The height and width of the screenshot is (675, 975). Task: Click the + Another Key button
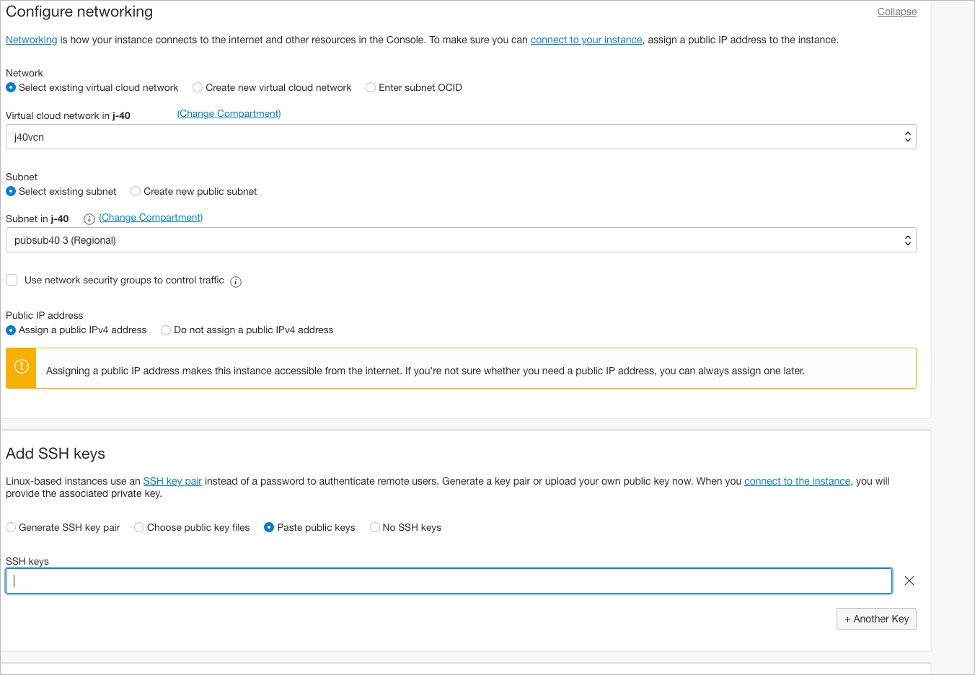[x=876, y=619]
